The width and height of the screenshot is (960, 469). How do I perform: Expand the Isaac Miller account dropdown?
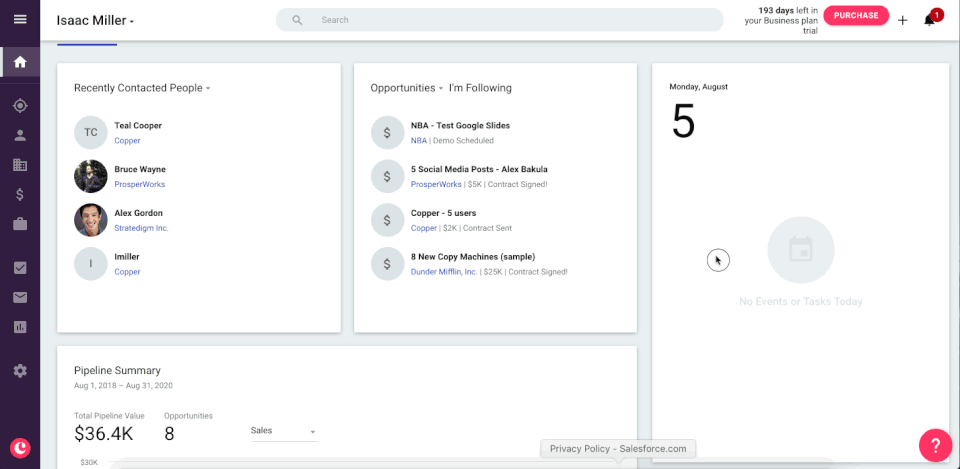[96, 20]
